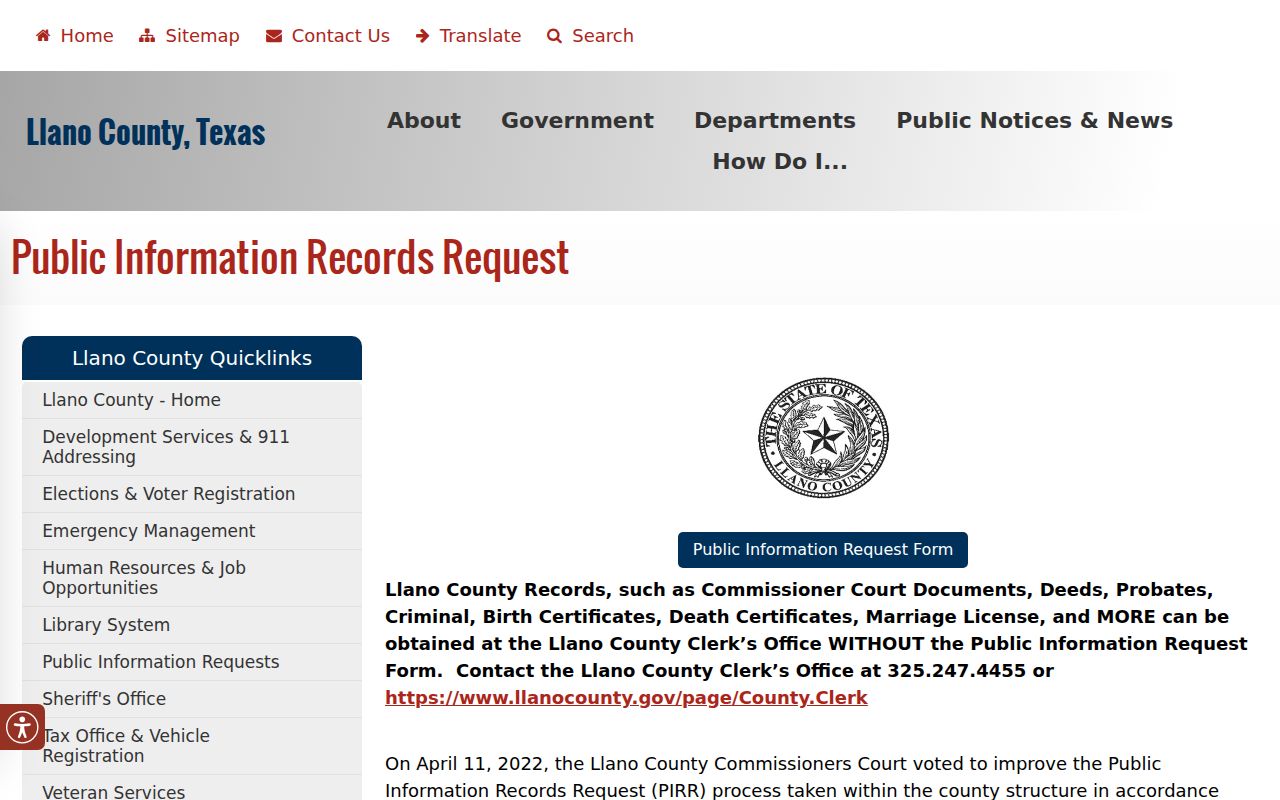The width and height of the screenshot is (1280, 800).
Task: Open Llano County - Home quicklink
Action: [x=192, y=400]
